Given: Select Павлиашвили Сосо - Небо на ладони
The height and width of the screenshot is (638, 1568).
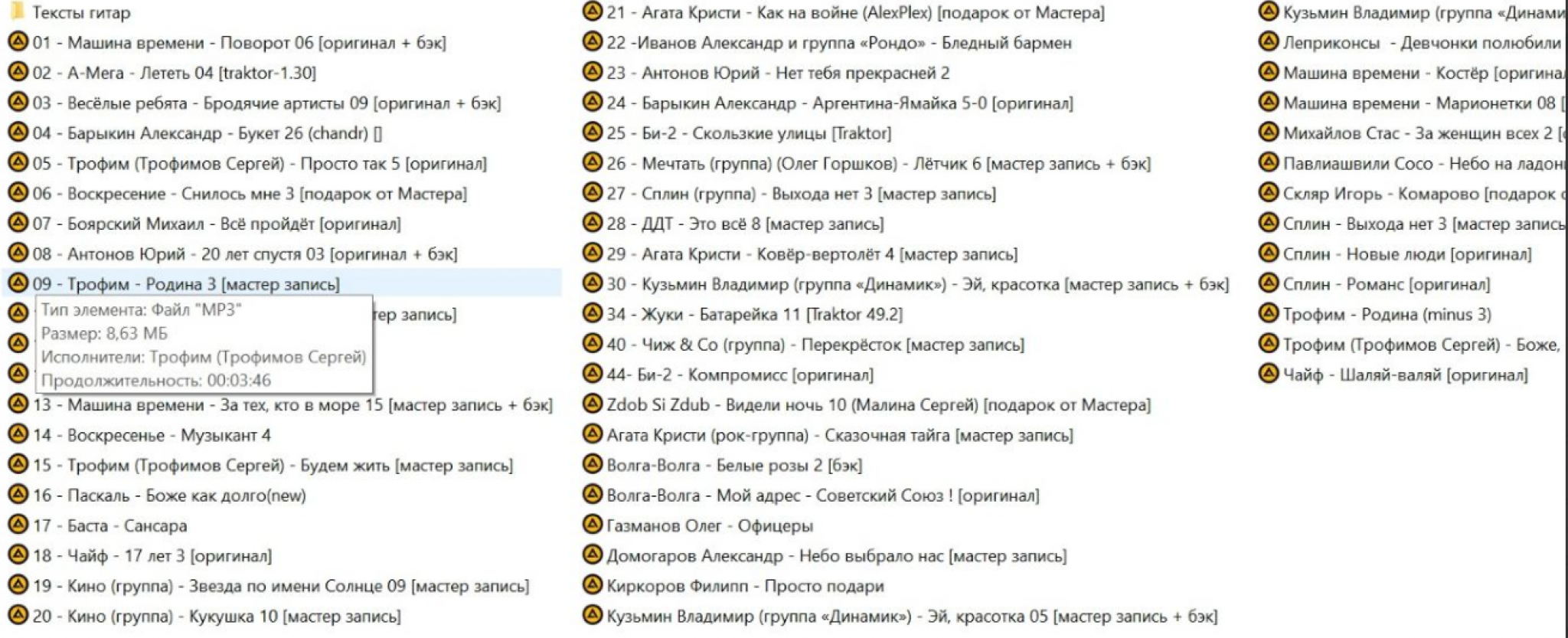Looking at the screenshot, I should pyautogui.click(x=1425, y=163).
